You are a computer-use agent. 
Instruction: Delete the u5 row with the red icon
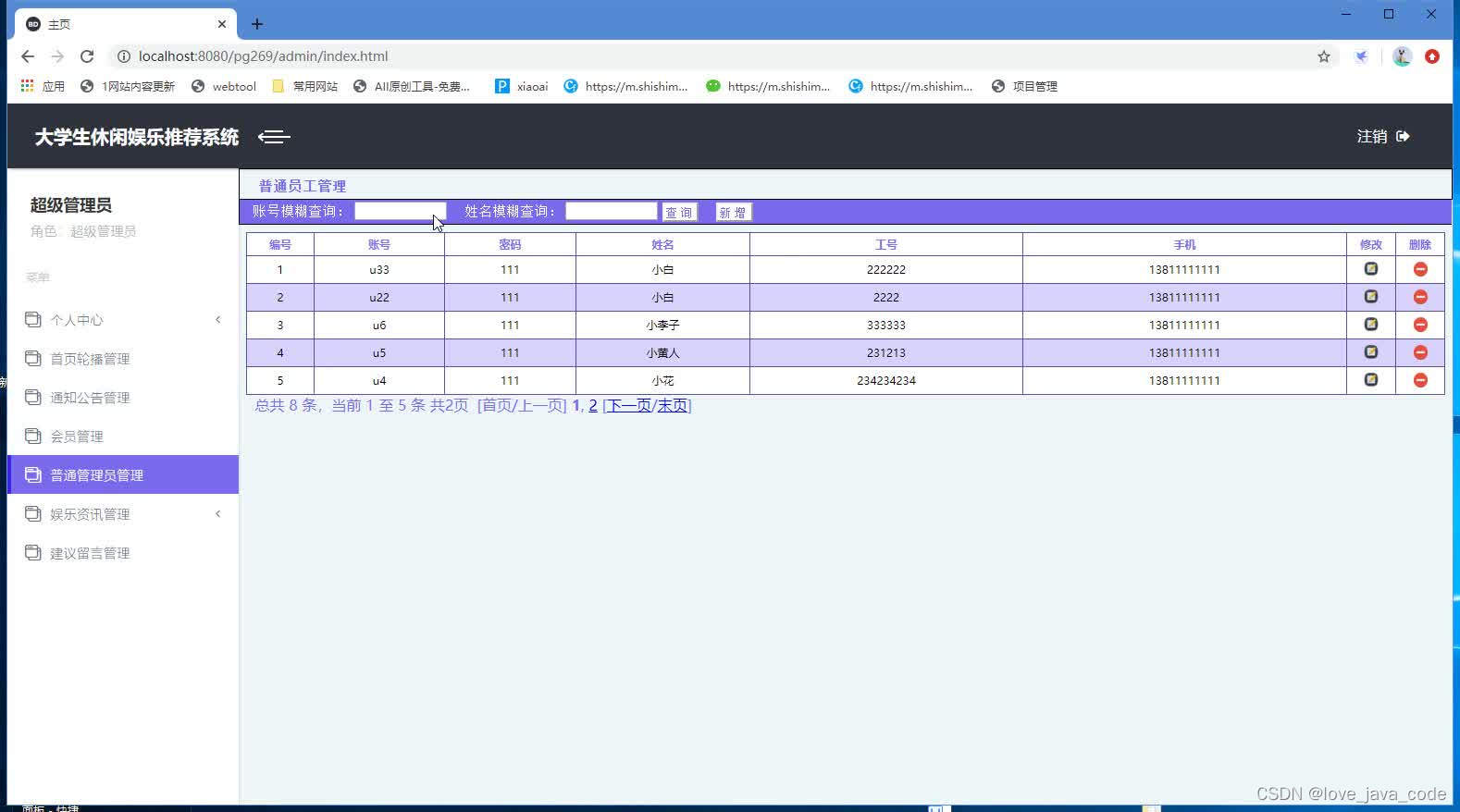(x=1420, y=352)
